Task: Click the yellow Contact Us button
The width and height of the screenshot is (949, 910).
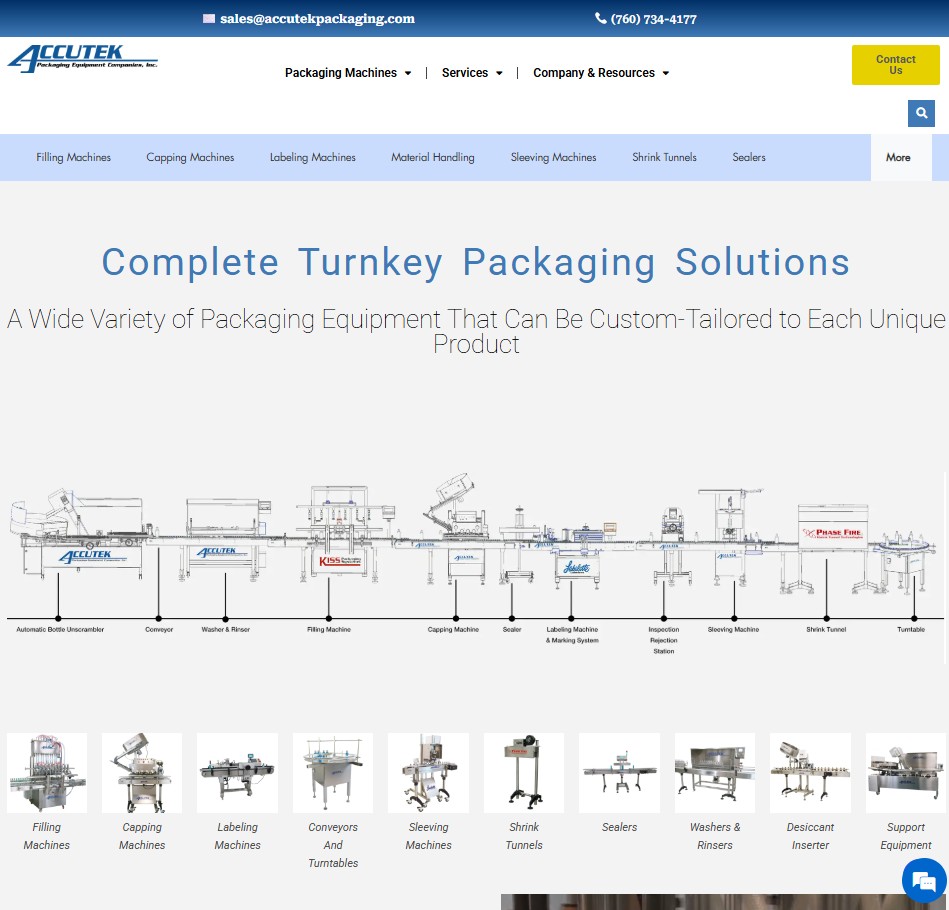Action: point(896,65)
